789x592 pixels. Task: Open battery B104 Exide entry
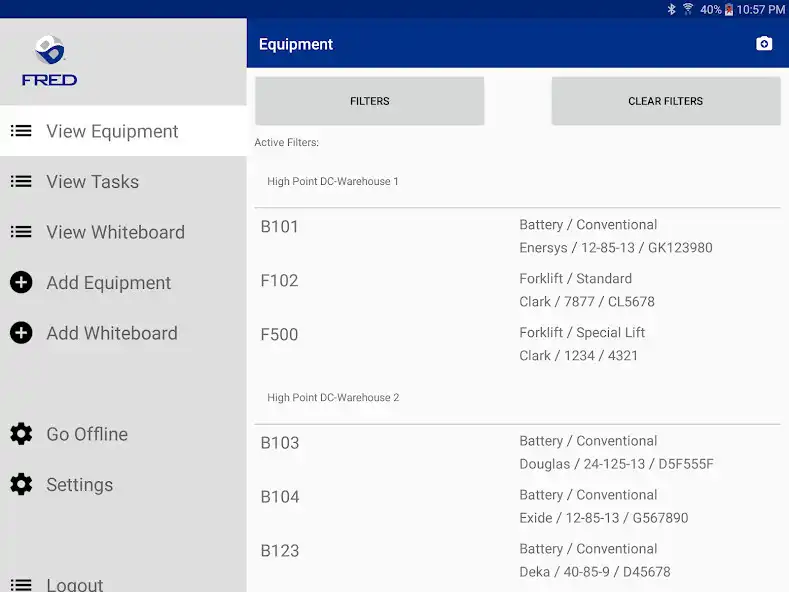[x=517, y=506]
